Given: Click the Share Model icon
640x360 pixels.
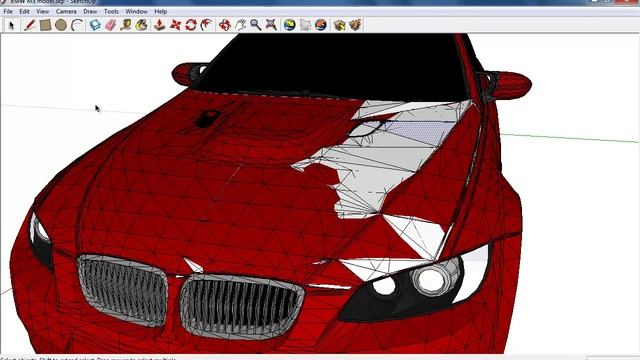Looking at the screenshot, I should pos(355,25).
